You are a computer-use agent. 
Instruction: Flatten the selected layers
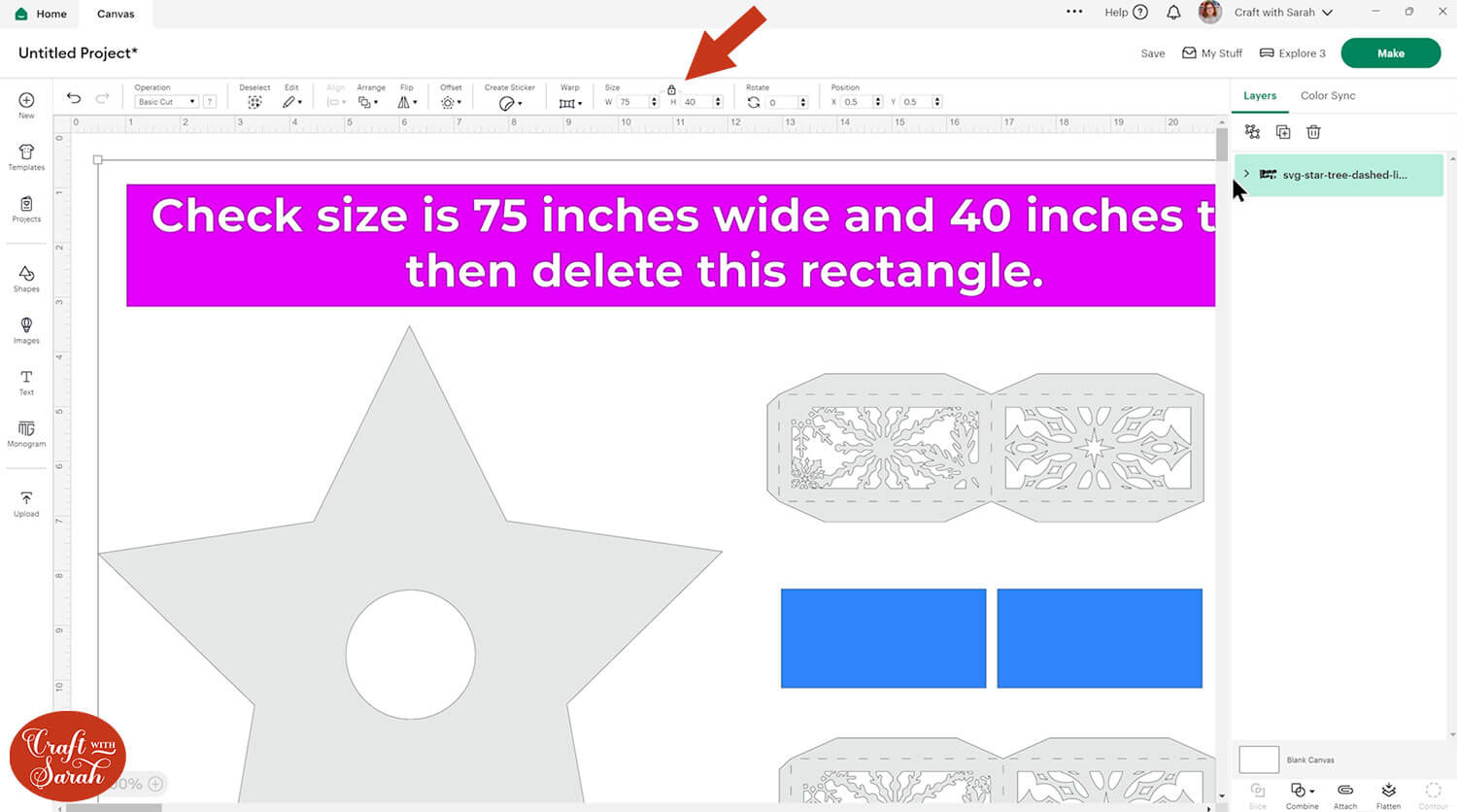pyautogui.click(x=1388, y=793)
